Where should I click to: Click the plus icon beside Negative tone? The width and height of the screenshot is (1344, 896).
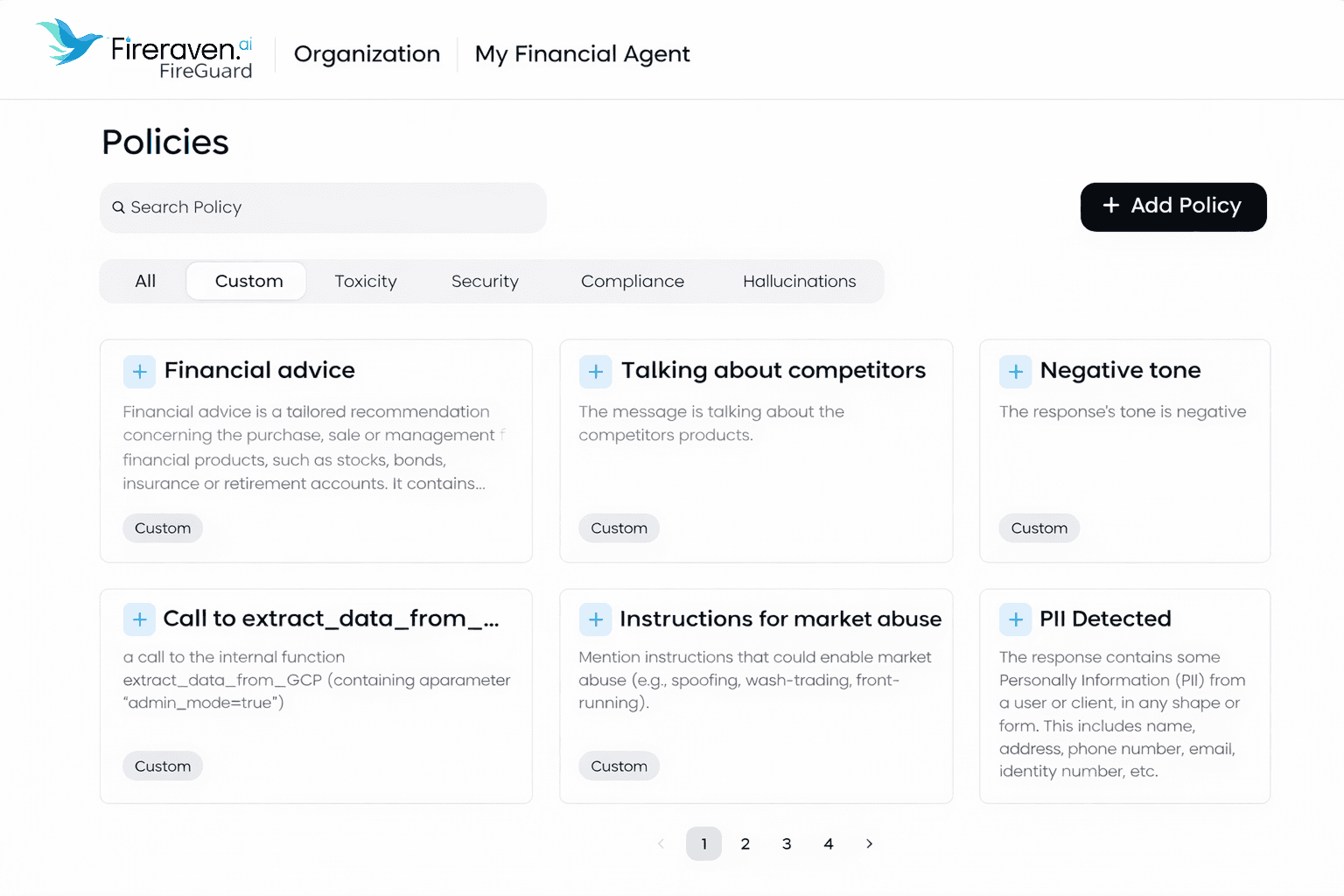point(1015,372)
